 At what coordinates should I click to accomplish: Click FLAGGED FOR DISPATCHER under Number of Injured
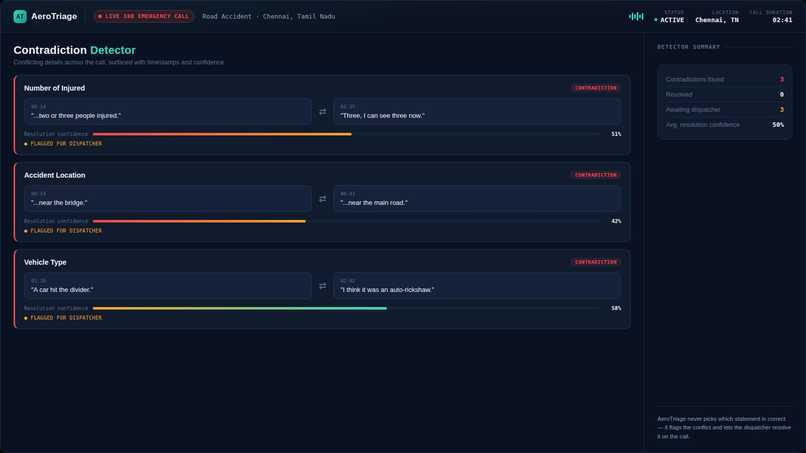66,144
